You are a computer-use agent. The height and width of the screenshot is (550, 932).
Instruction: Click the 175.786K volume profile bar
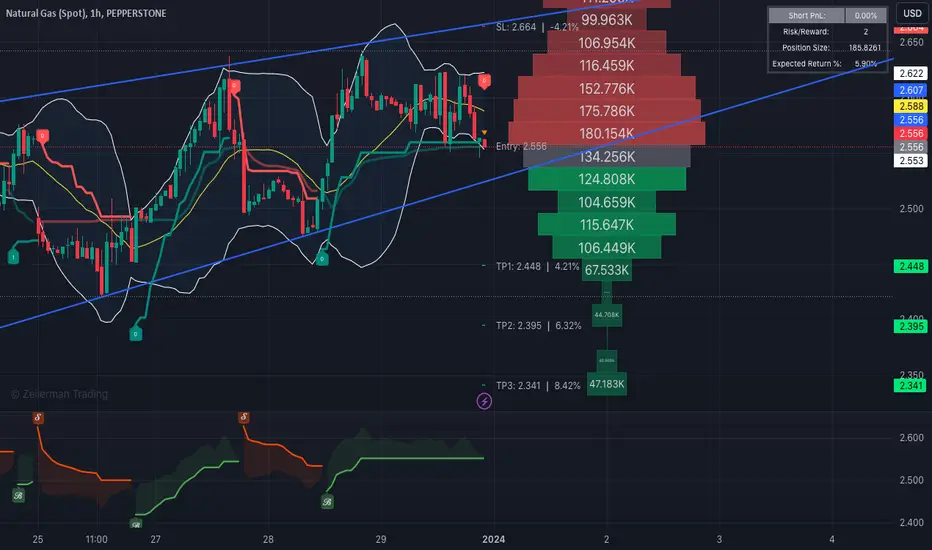tap(607, 111)
